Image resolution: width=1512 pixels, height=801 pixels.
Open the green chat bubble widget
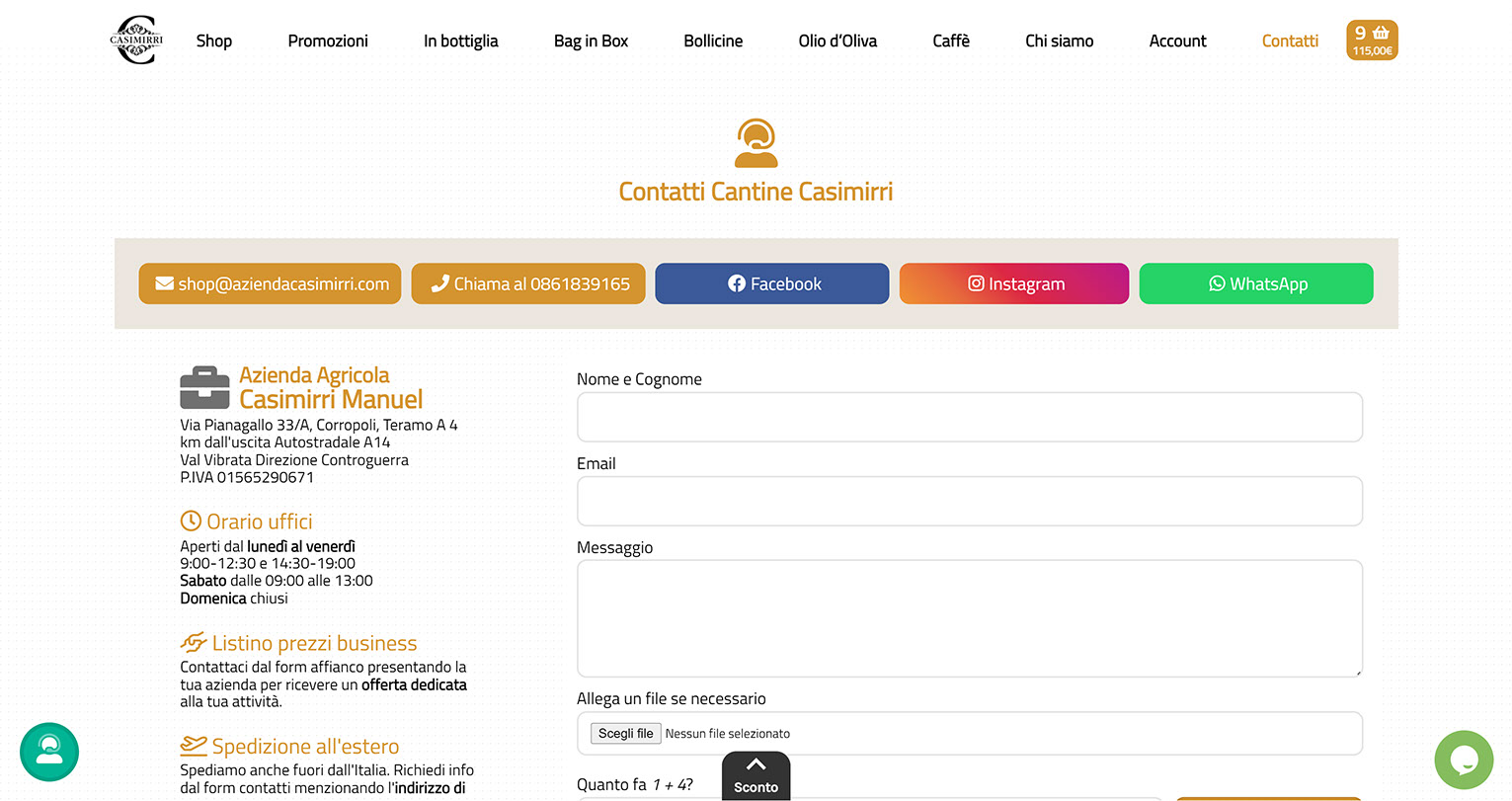point(1464,760)
